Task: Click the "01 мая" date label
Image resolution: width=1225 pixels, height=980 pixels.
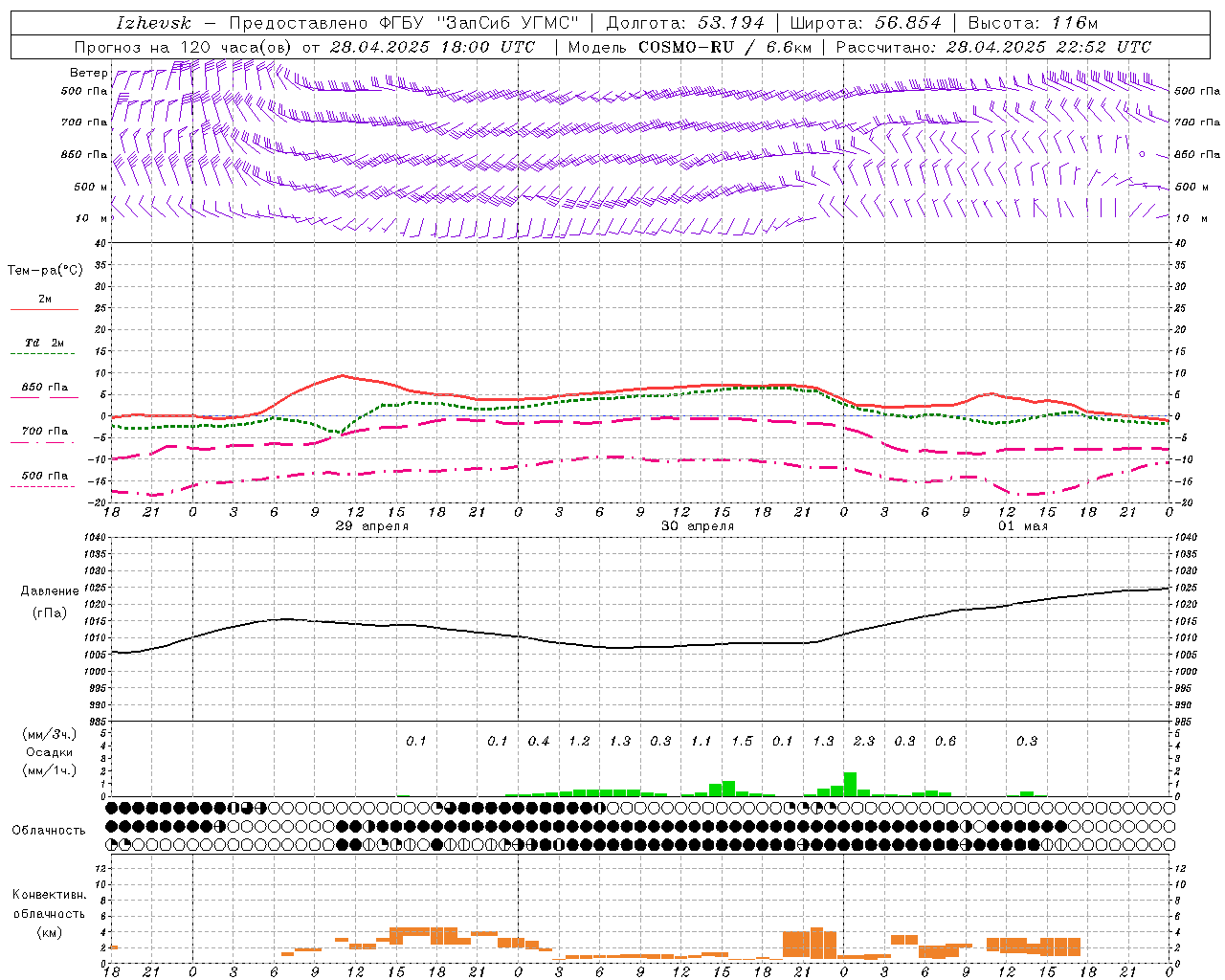Action: click(x=1023, y=526)
